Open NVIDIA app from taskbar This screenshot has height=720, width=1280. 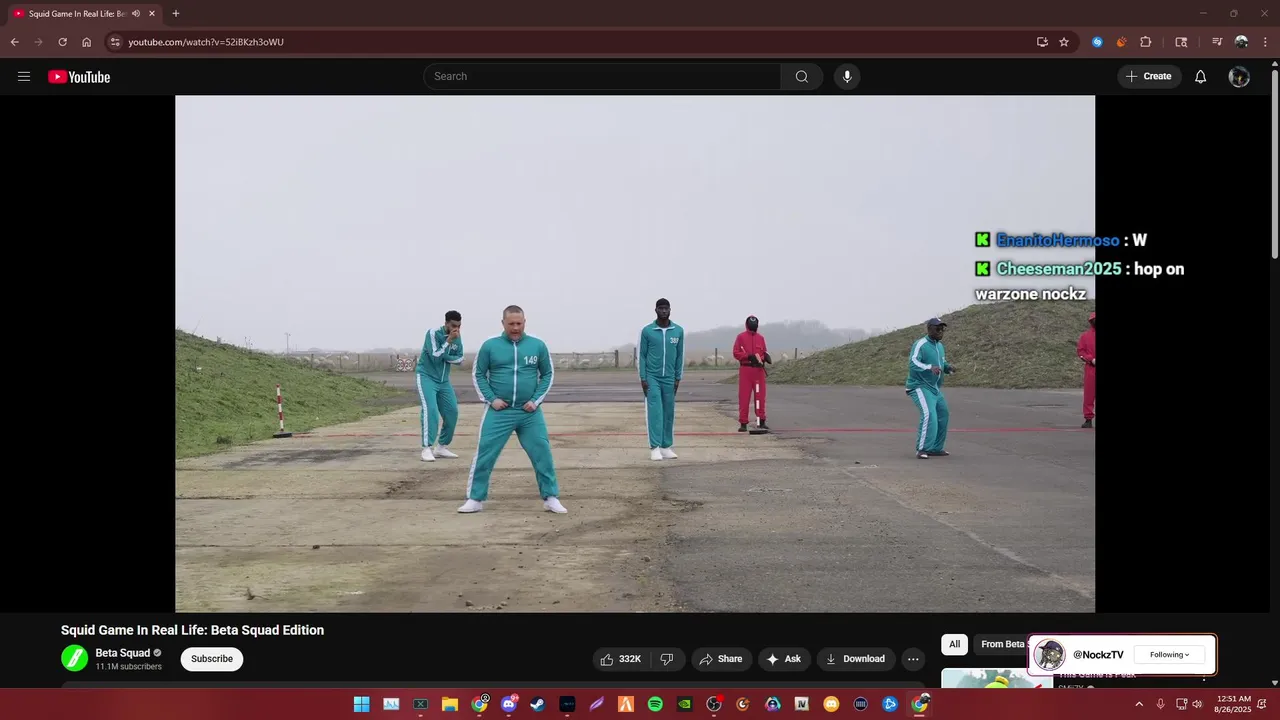click(x=684, y=704)
